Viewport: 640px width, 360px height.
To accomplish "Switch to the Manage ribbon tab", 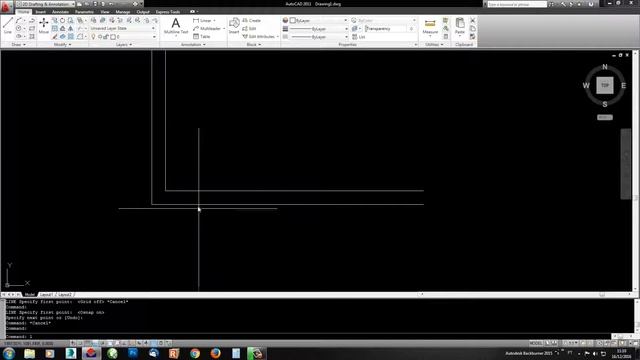I will pos(123,12).
